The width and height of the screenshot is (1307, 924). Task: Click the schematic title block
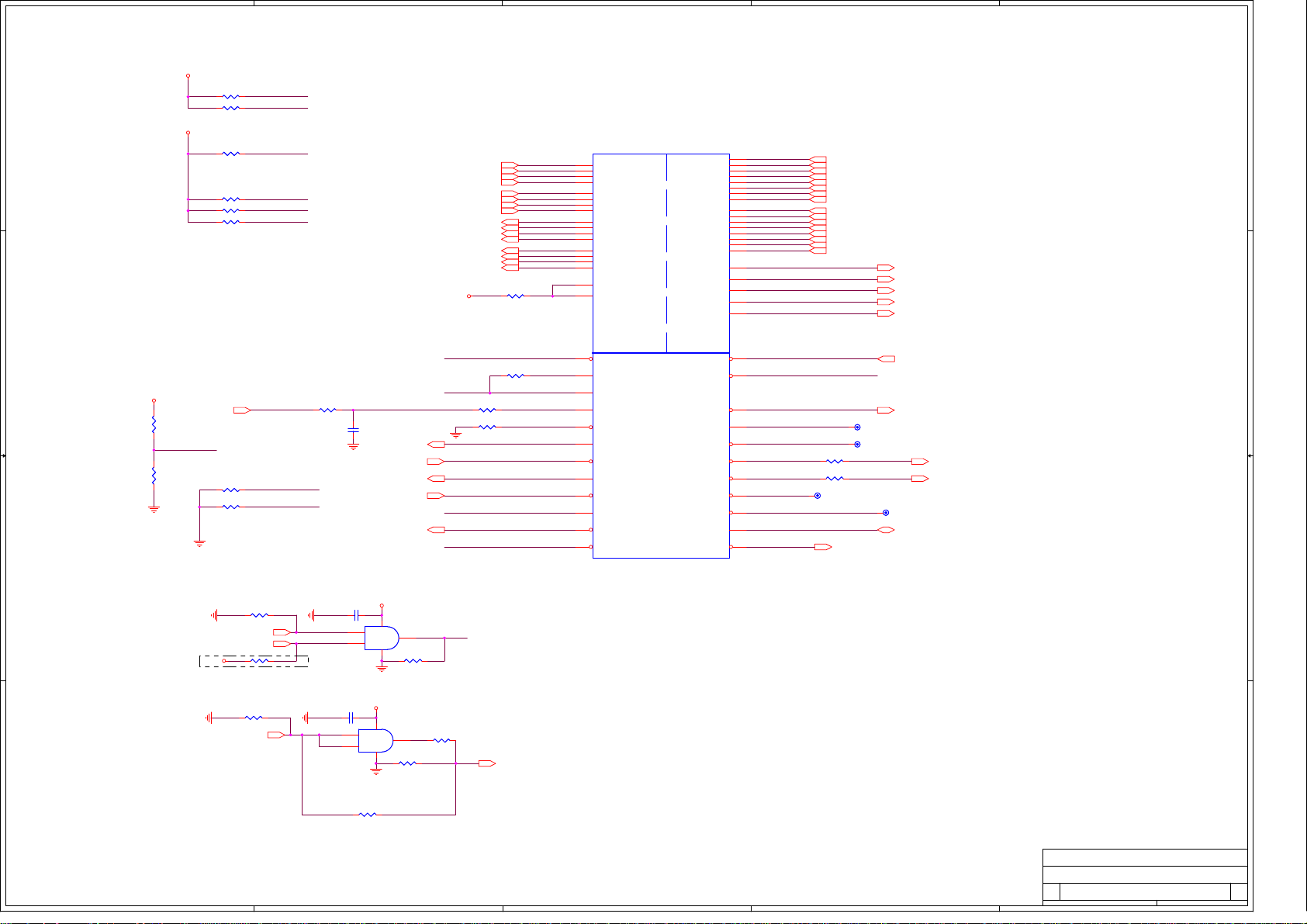tap(1145, 877)
